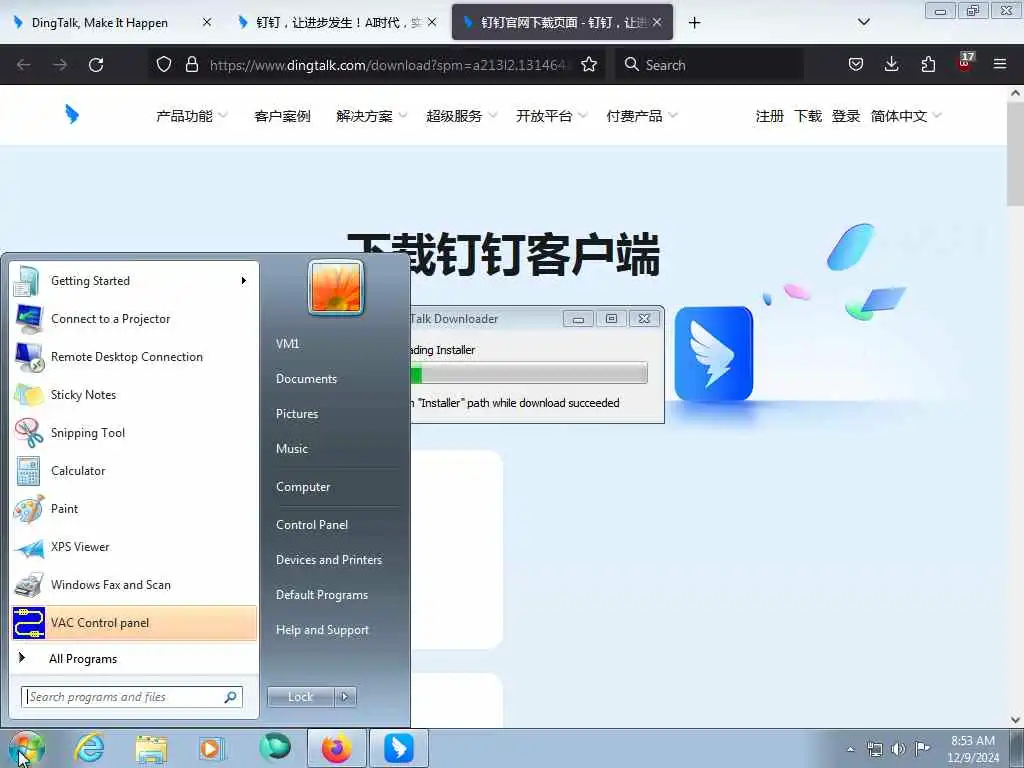The width and height of the screenshot is (1024, 768).
Task: Open Documents from Start menu
Action: click(306, 379)
